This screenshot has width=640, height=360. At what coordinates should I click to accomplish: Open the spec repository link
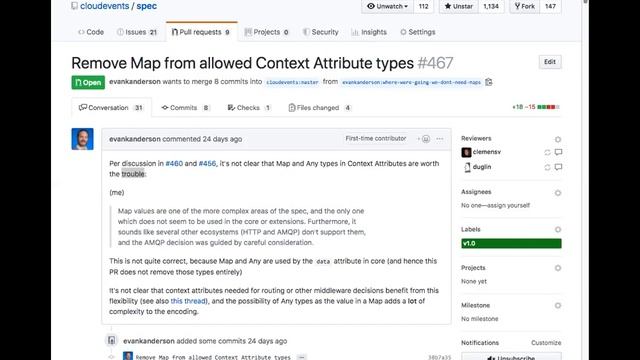click(x=147, y=6)
